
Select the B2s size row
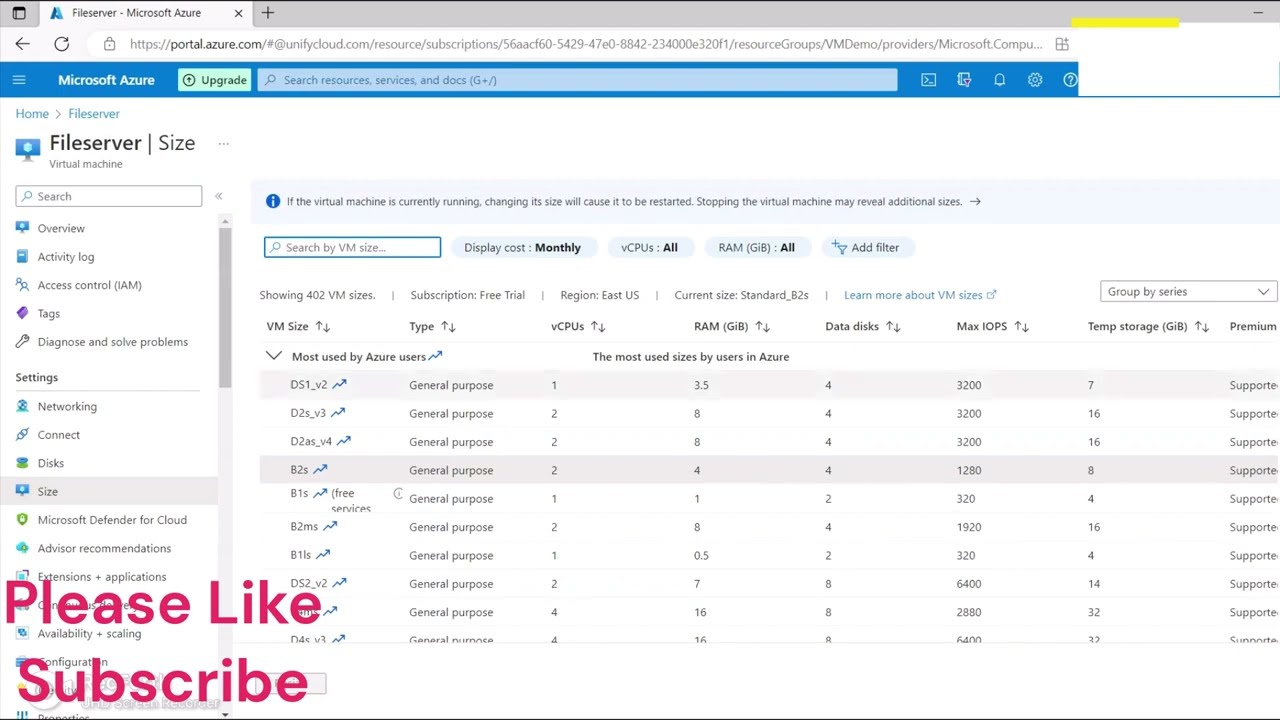tap(769, 470)
